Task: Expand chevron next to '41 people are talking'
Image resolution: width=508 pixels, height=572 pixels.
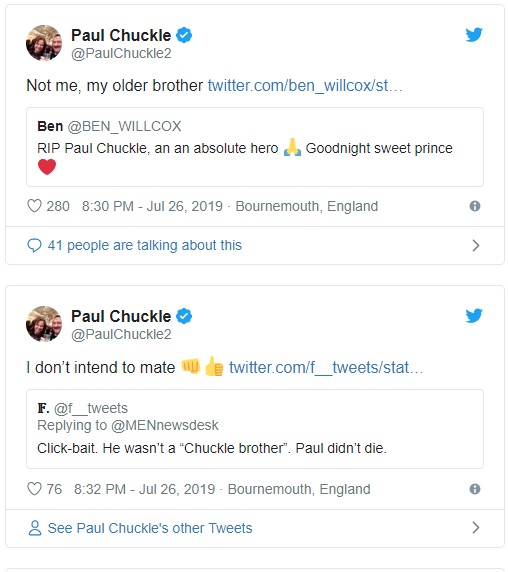Action: [476, 246]
